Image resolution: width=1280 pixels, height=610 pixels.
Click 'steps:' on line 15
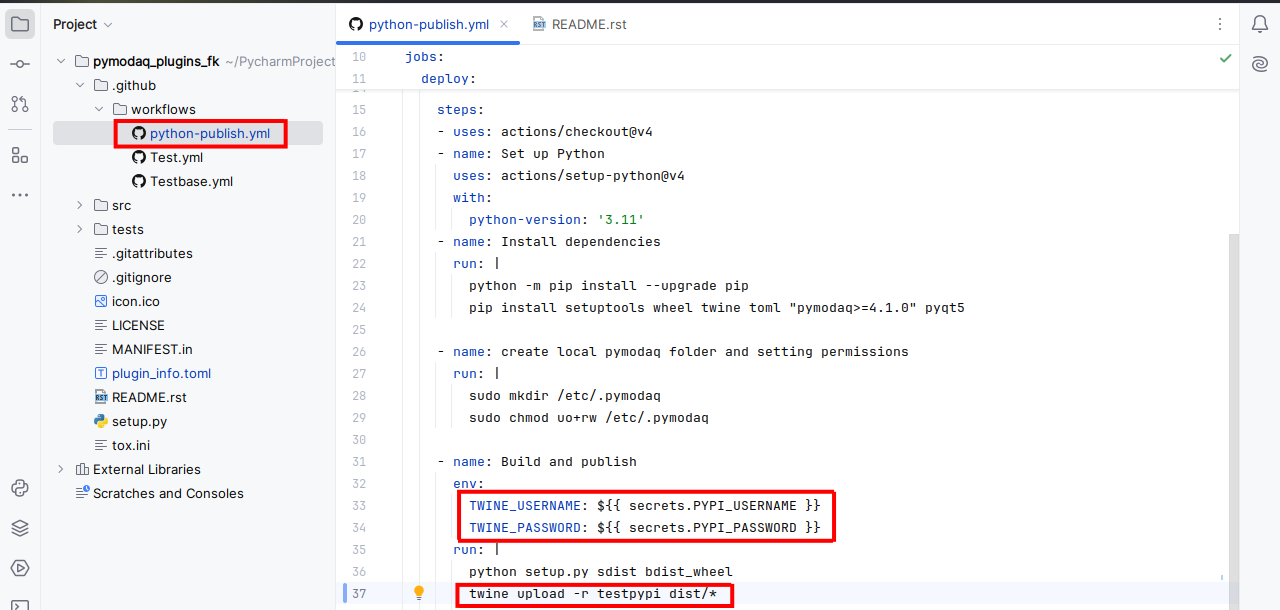coord(461,110)
